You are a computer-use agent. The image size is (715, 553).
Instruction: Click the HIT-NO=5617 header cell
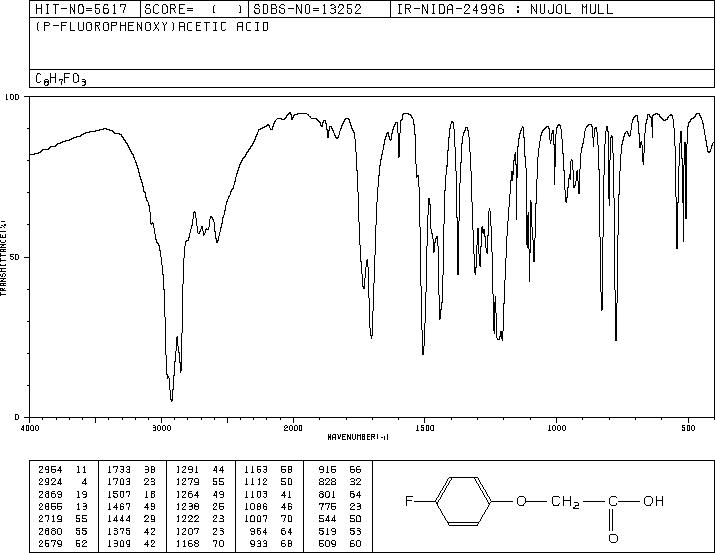tap(85, 9)
